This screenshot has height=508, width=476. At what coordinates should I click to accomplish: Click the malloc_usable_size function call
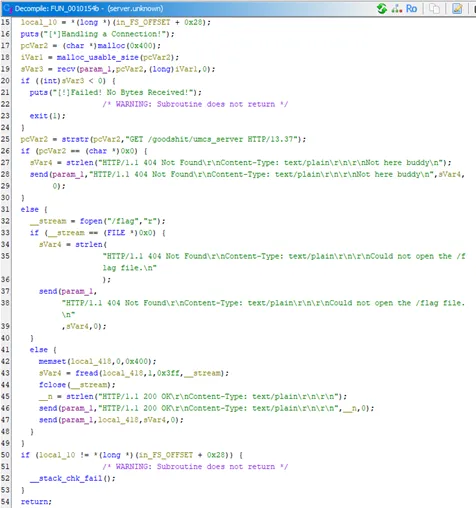(97, 57)
